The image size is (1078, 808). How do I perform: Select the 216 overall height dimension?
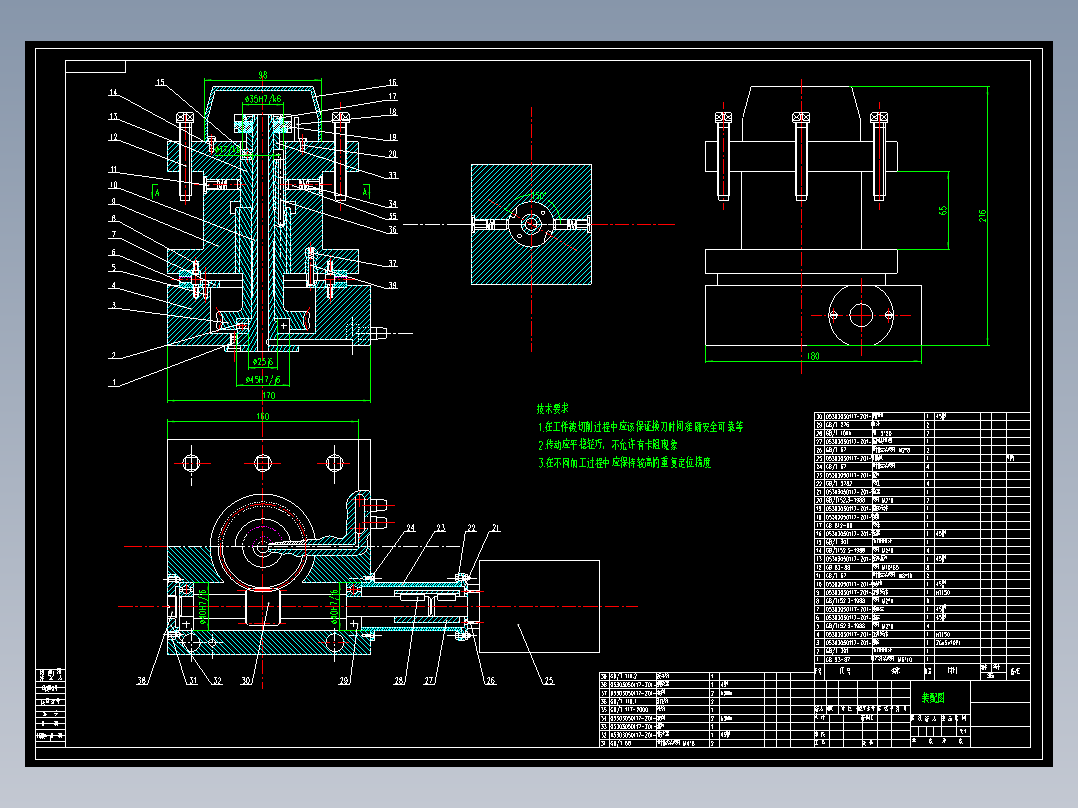(982, 216)
